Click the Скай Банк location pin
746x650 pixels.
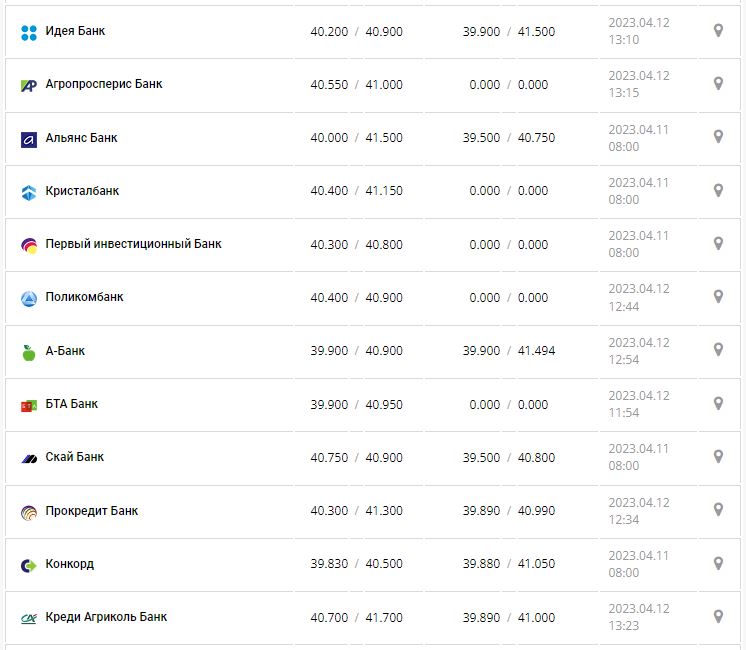[x=718, y=457]
